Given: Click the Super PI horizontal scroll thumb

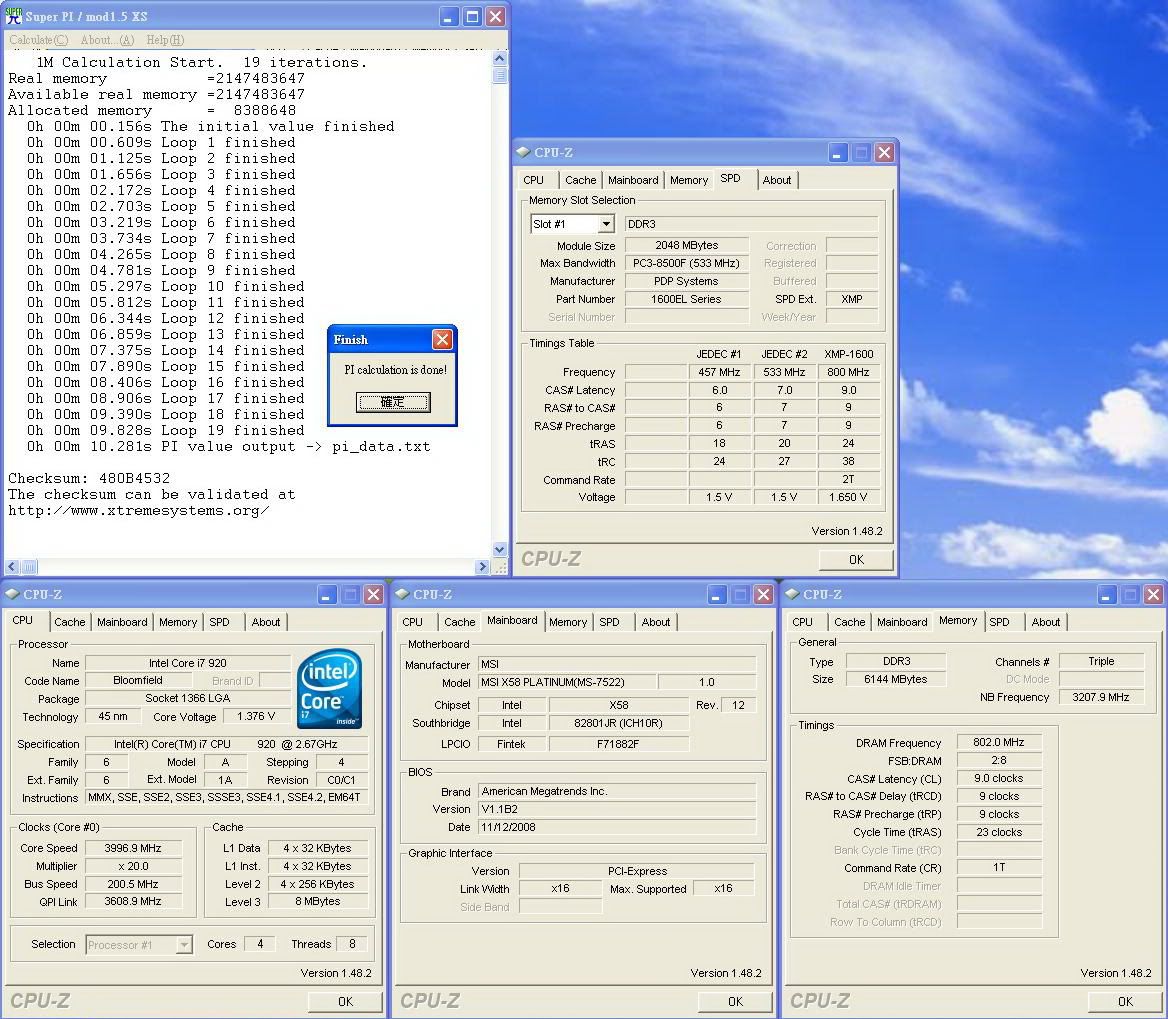Looking at the screenshot, I should coord(29,567).
